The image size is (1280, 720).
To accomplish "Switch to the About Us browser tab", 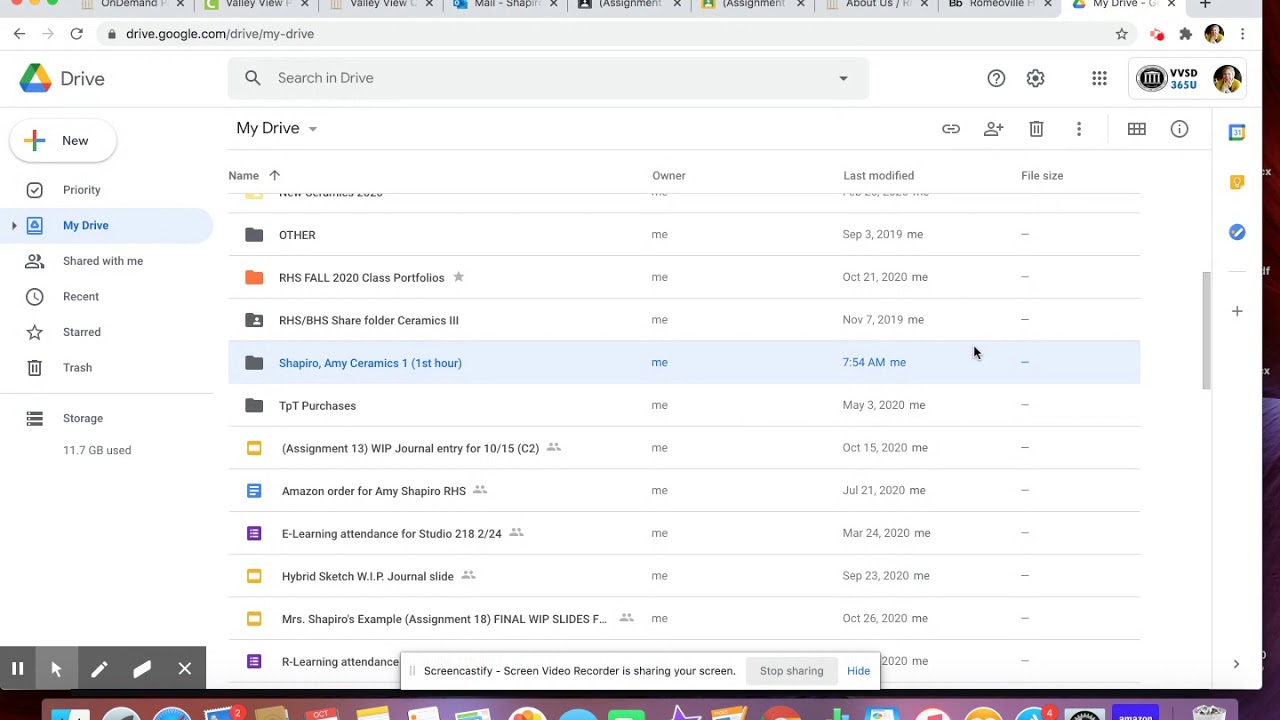I will [878, 5].
